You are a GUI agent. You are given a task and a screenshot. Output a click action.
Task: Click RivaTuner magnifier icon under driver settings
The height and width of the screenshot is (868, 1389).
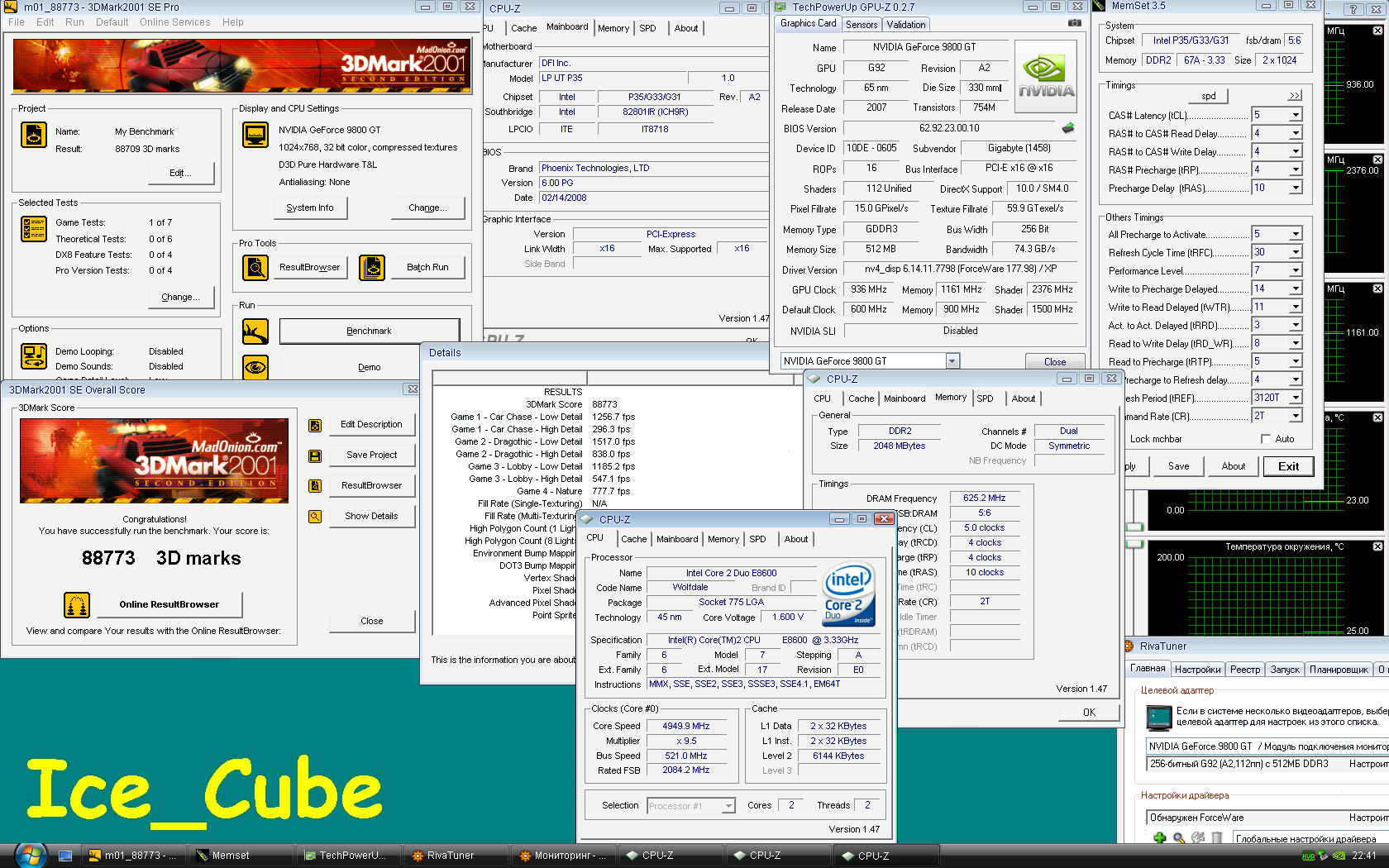point(1179,838)
